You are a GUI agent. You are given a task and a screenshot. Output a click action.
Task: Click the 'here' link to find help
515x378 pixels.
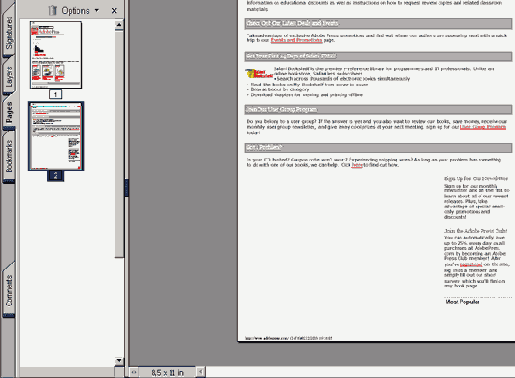(357, 165)
